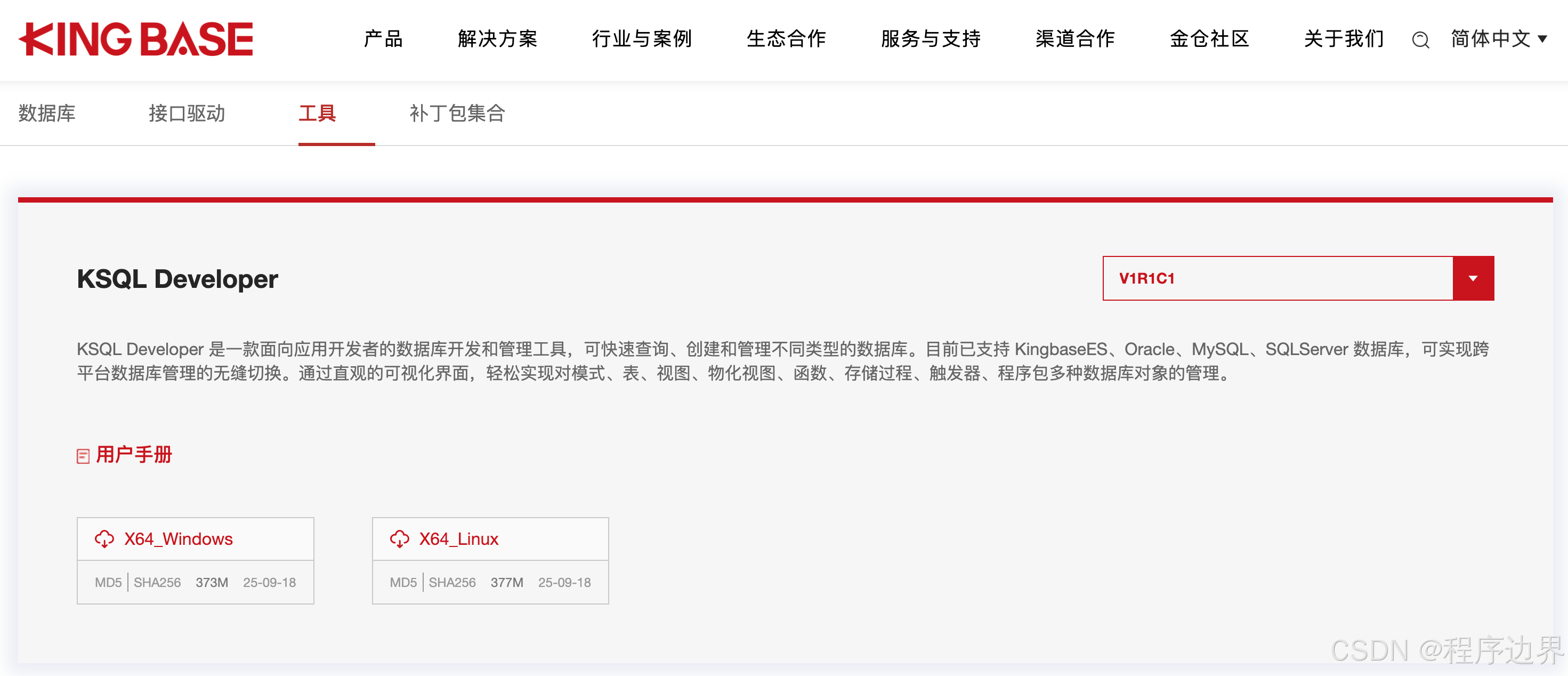Click the cloud download icon on X64_Linux card
1568x676 pixels.
(x=400, y=538)
